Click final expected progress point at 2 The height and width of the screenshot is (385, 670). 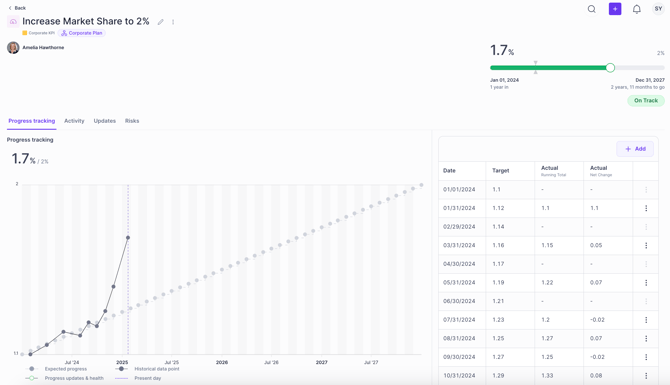click(x=421, y=185)
